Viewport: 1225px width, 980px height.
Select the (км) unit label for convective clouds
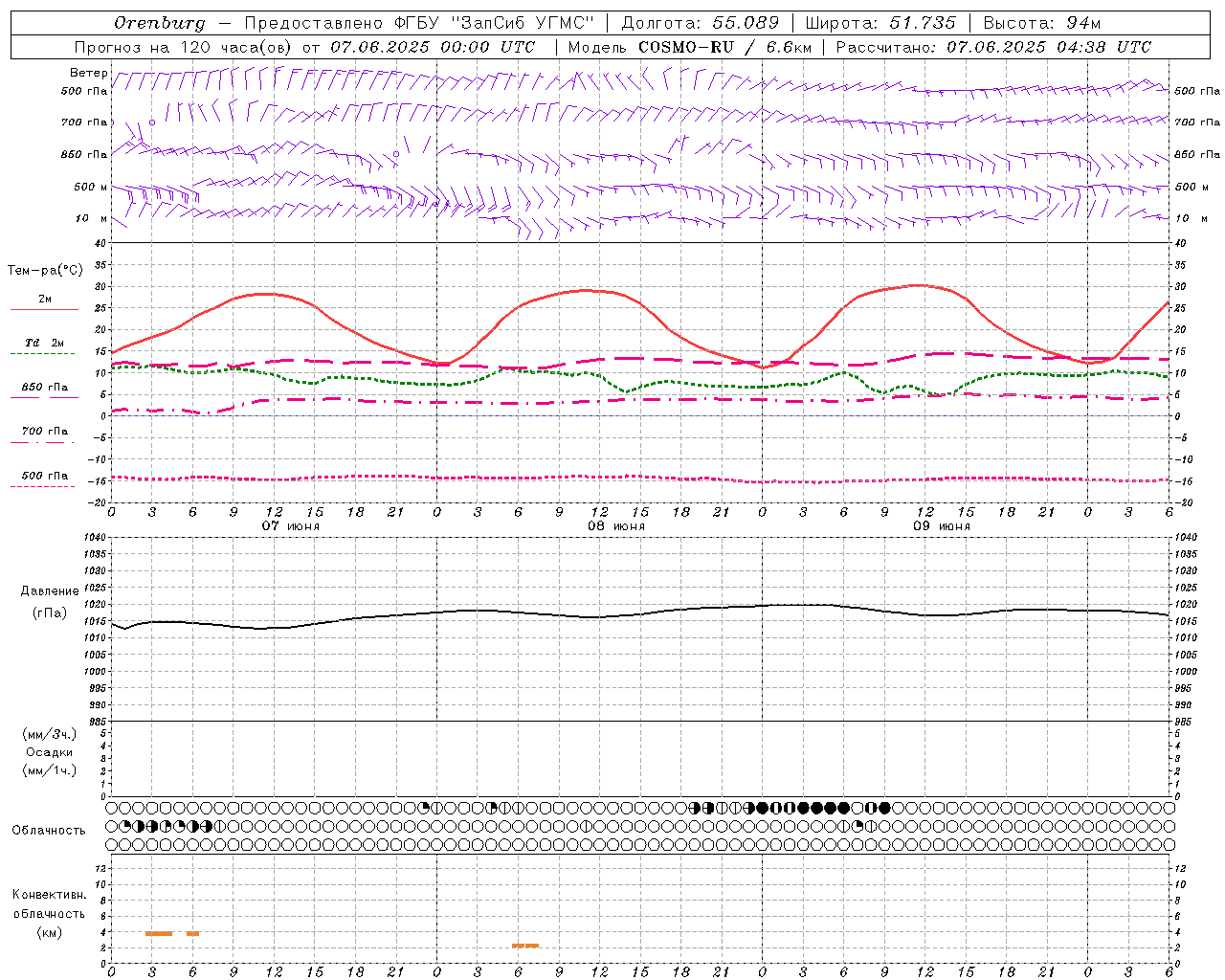click(x=49, y=932)
